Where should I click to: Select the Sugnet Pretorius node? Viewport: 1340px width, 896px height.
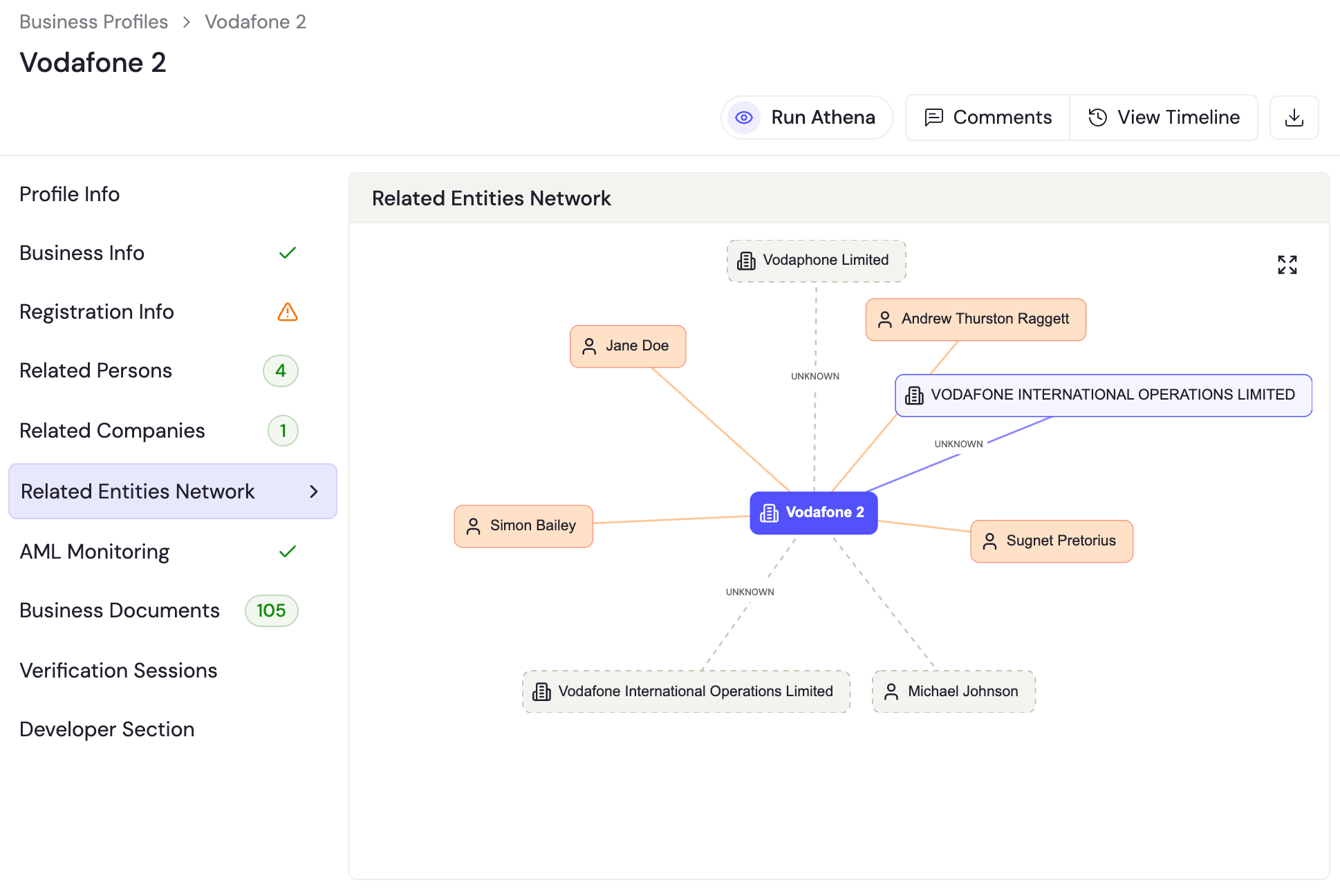1052,541
